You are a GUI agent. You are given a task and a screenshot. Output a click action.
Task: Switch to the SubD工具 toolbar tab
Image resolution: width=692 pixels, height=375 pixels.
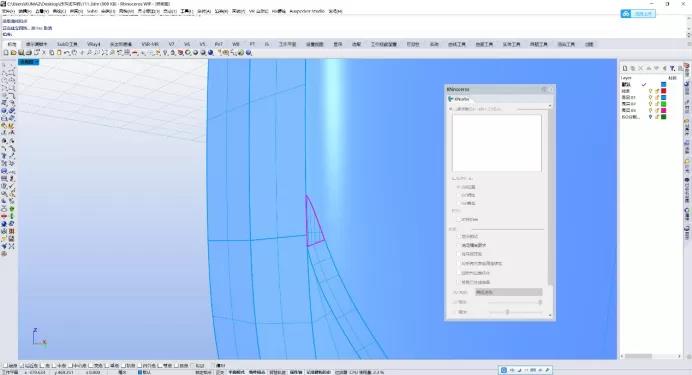[x=67, y=44]
